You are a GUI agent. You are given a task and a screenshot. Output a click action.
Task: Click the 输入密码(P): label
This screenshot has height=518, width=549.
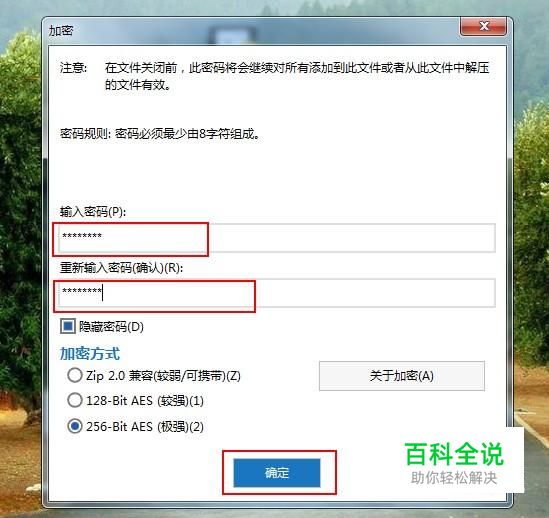point(93,212)
